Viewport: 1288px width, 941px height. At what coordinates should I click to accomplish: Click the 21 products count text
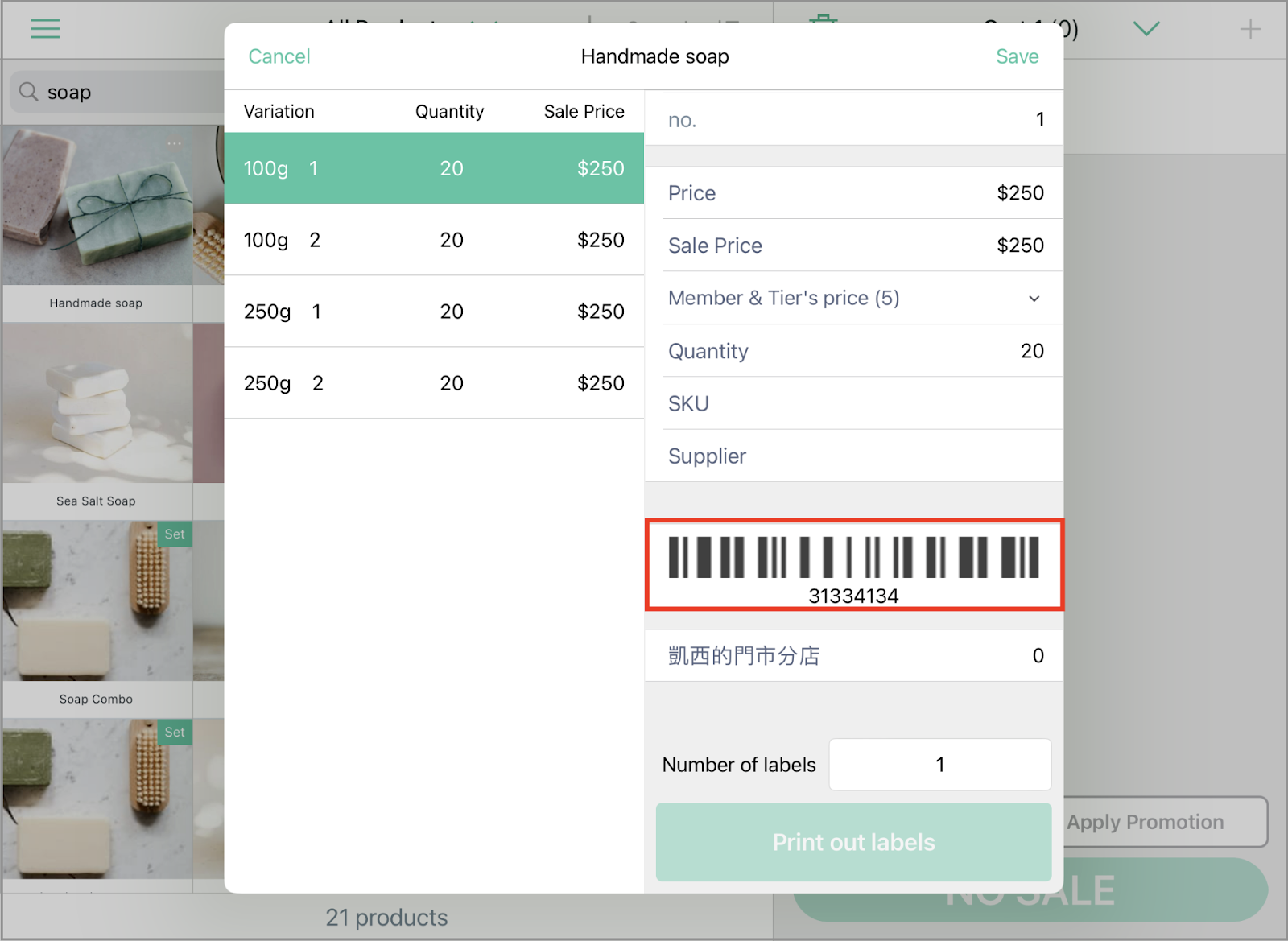(x=386, y=918)
